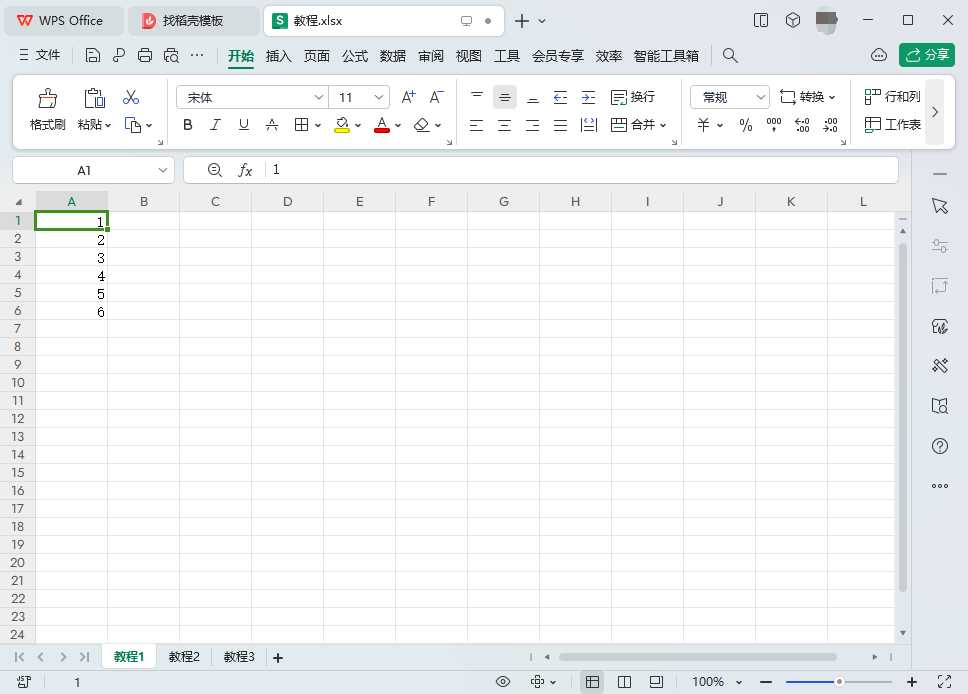Toggle Bold formatting
The width and height of the screenshot is (968, 694).
(188, 125)
